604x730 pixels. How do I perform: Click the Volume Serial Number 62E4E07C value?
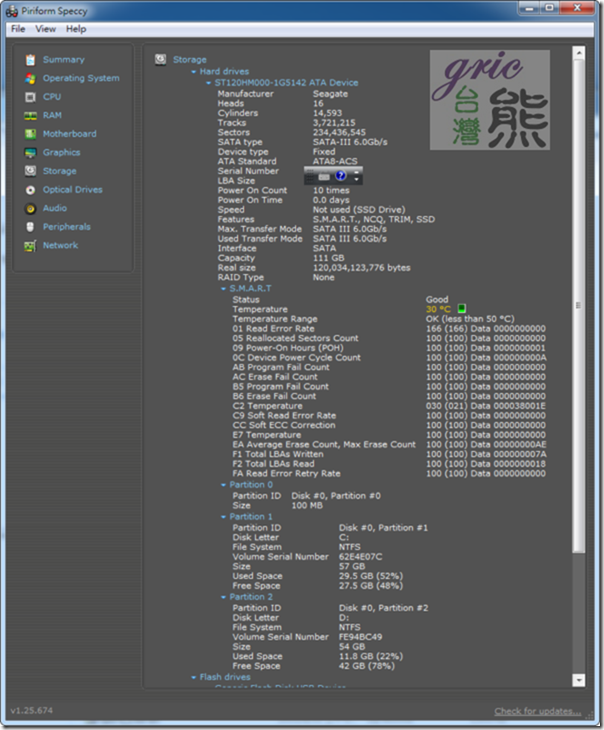[360, 557]
